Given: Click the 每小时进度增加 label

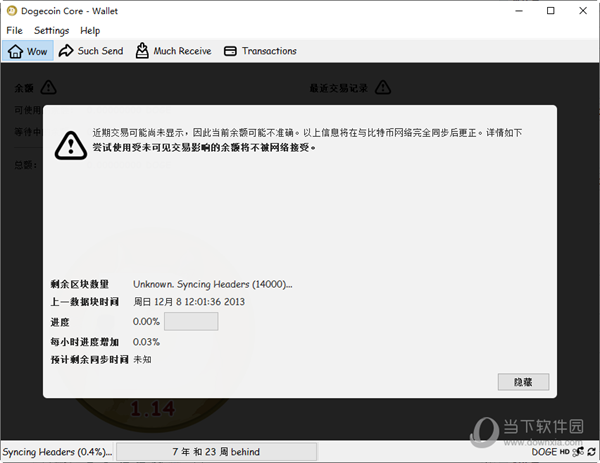Looking at the screenshot, I should [85, 342].
